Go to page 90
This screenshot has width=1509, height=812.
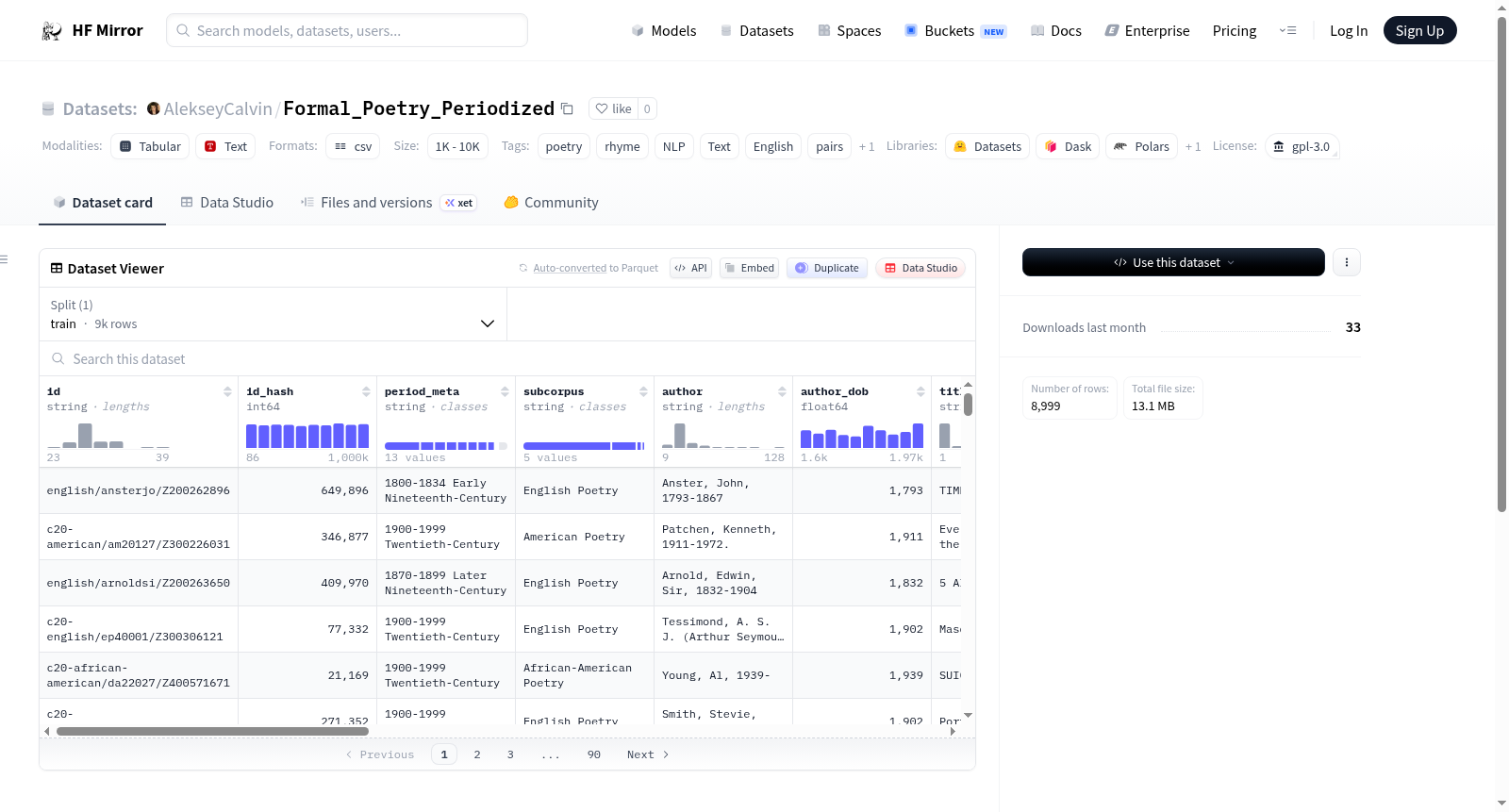pyautogui.click(x=594, y=754)
